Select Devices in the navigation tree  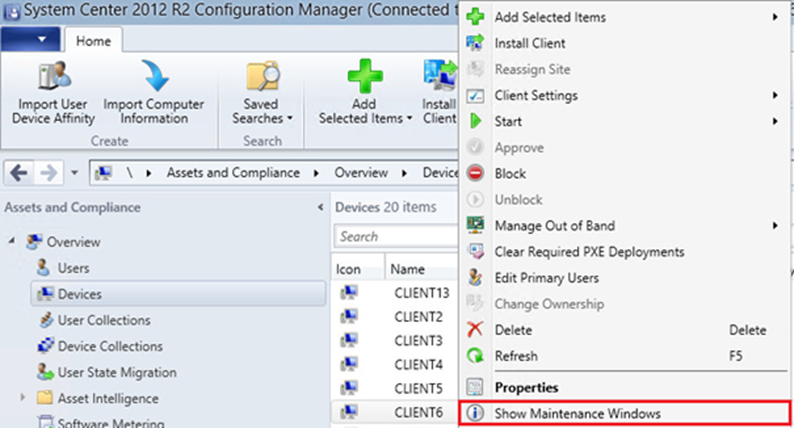pyautogui.click(x=178, y=294)
